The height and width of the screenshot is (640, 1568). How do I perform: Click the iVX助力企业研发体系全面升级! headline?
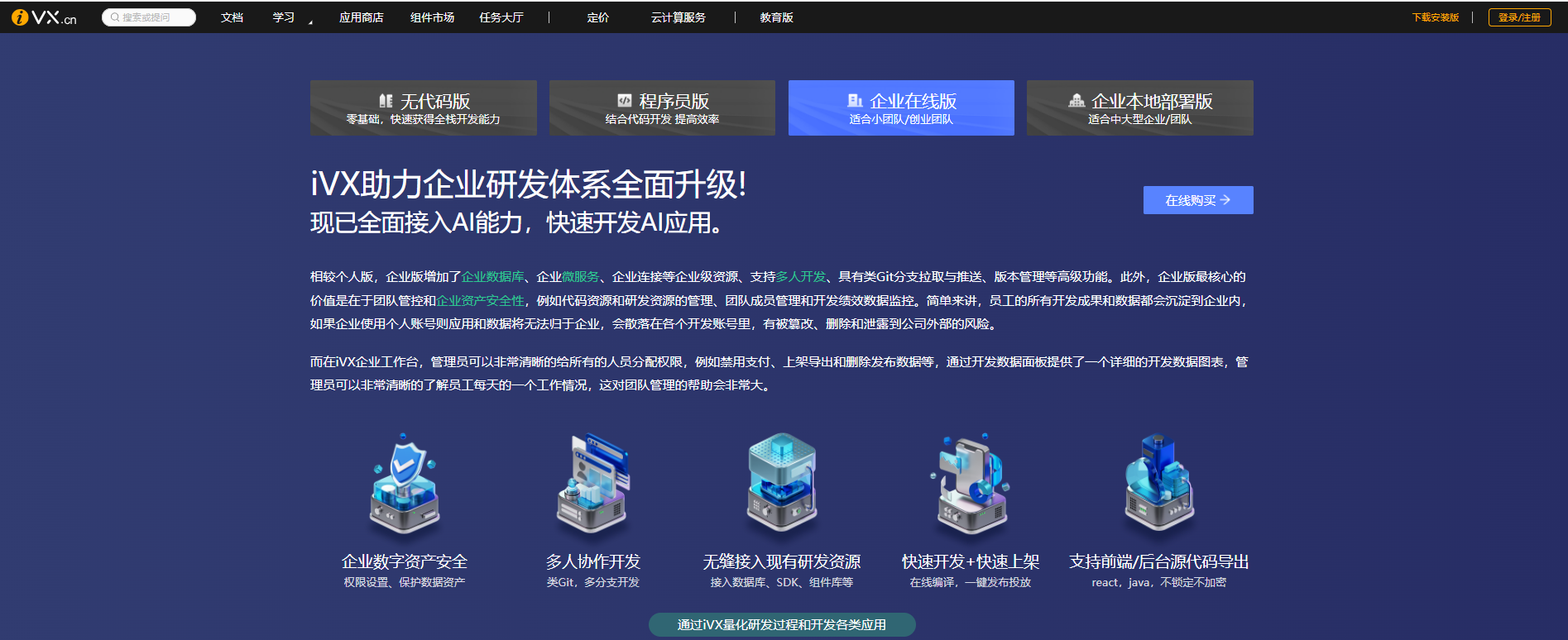529,184
